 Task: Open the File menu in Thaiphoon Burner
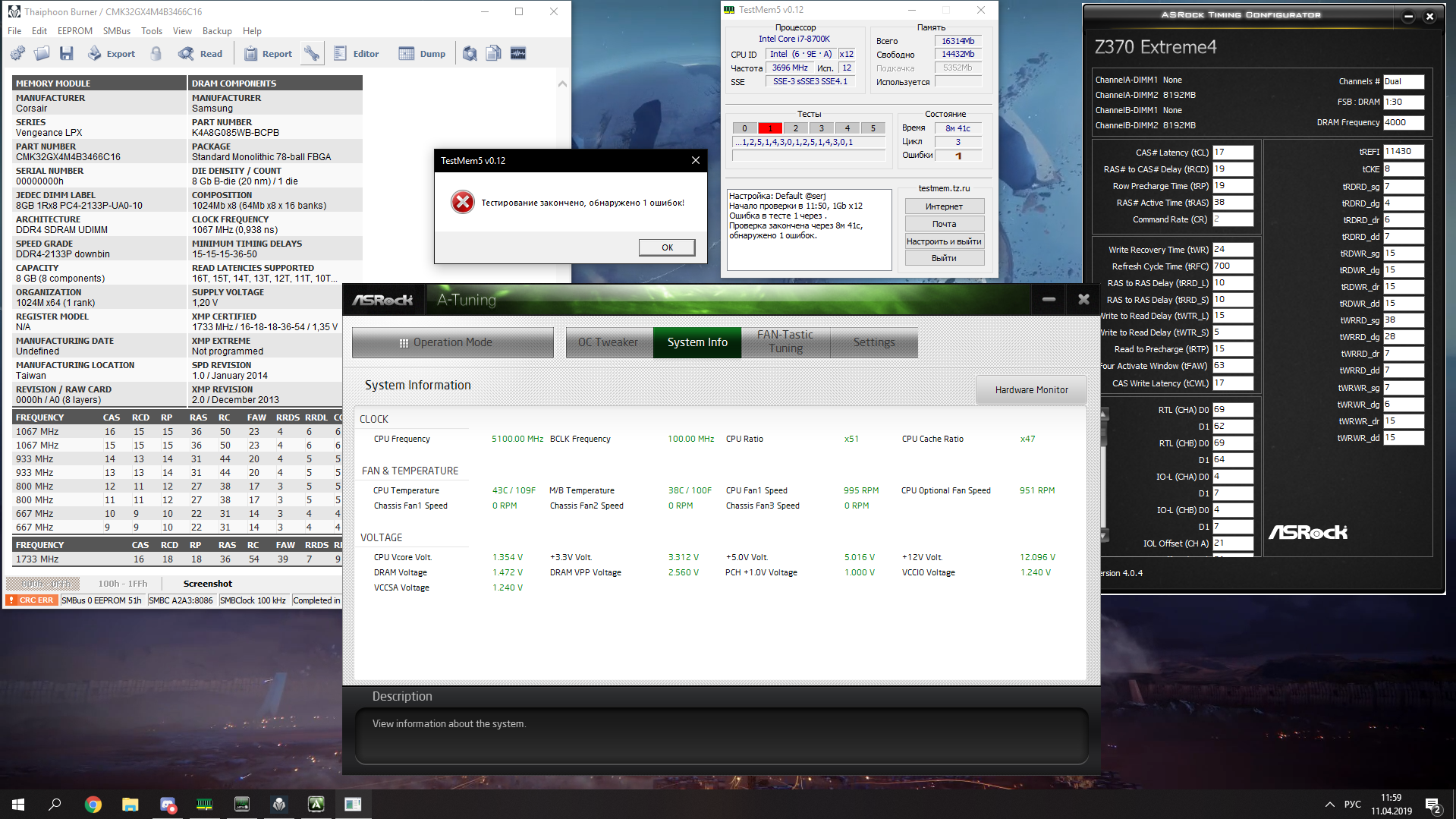14,31
